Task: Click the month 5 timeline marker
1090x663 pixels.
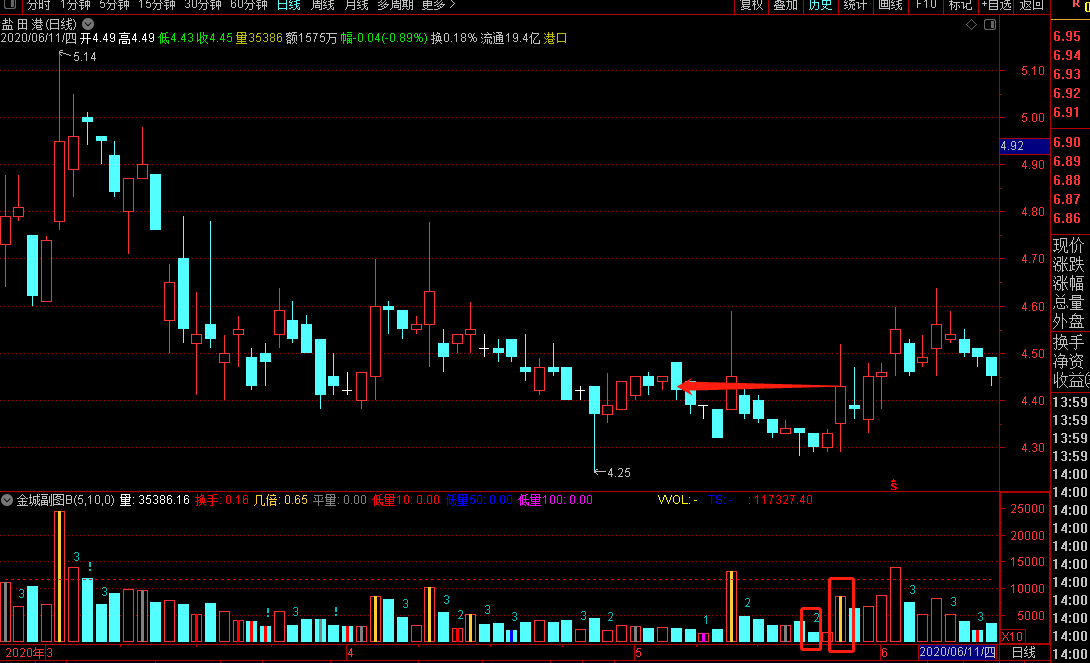Action: point(638,653)
